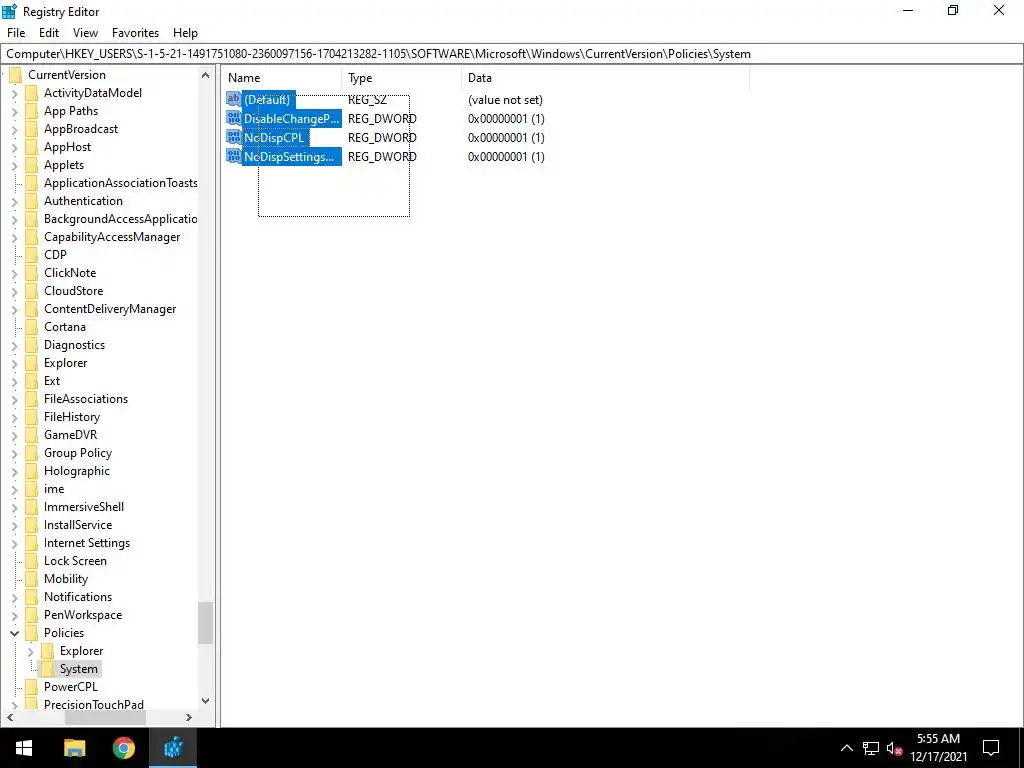Click folder icon beside PowerCPL
This screenshot has width=1024, height=768.
coord(31,686)
